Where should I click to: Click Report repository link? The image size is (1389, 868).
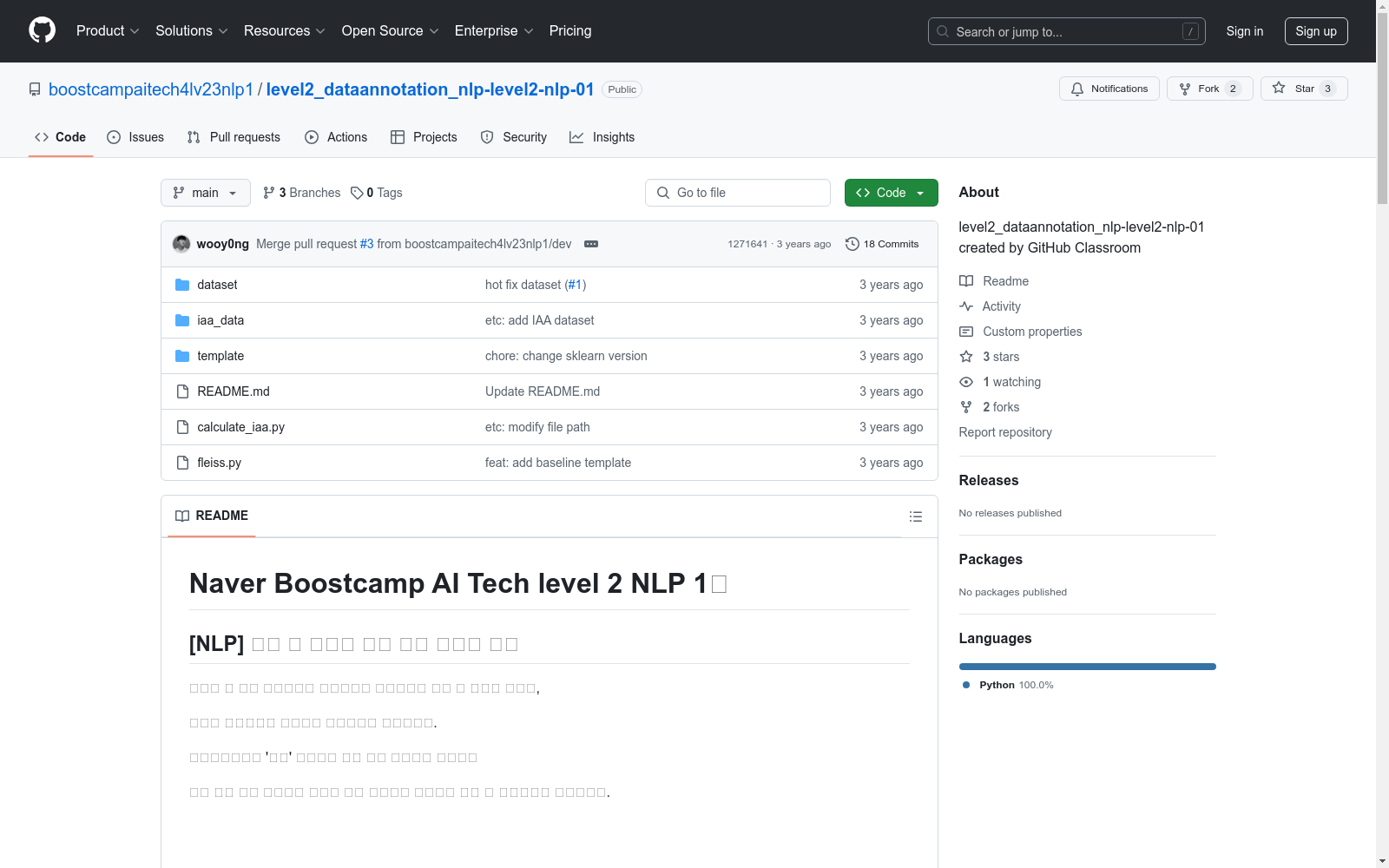tap(1005, 432)
